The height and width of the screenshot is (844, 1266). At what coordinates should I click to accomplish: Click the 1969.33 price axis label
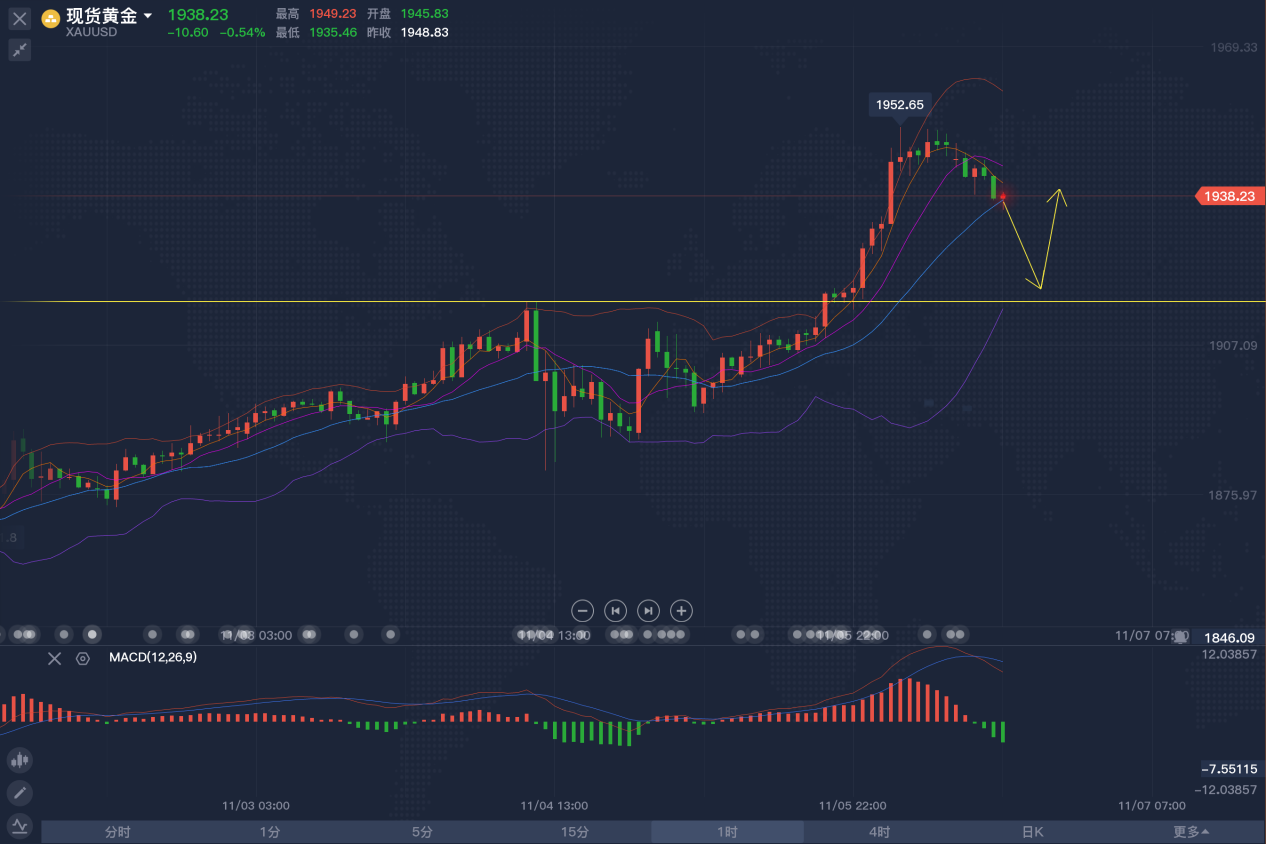pos(1233,47)
